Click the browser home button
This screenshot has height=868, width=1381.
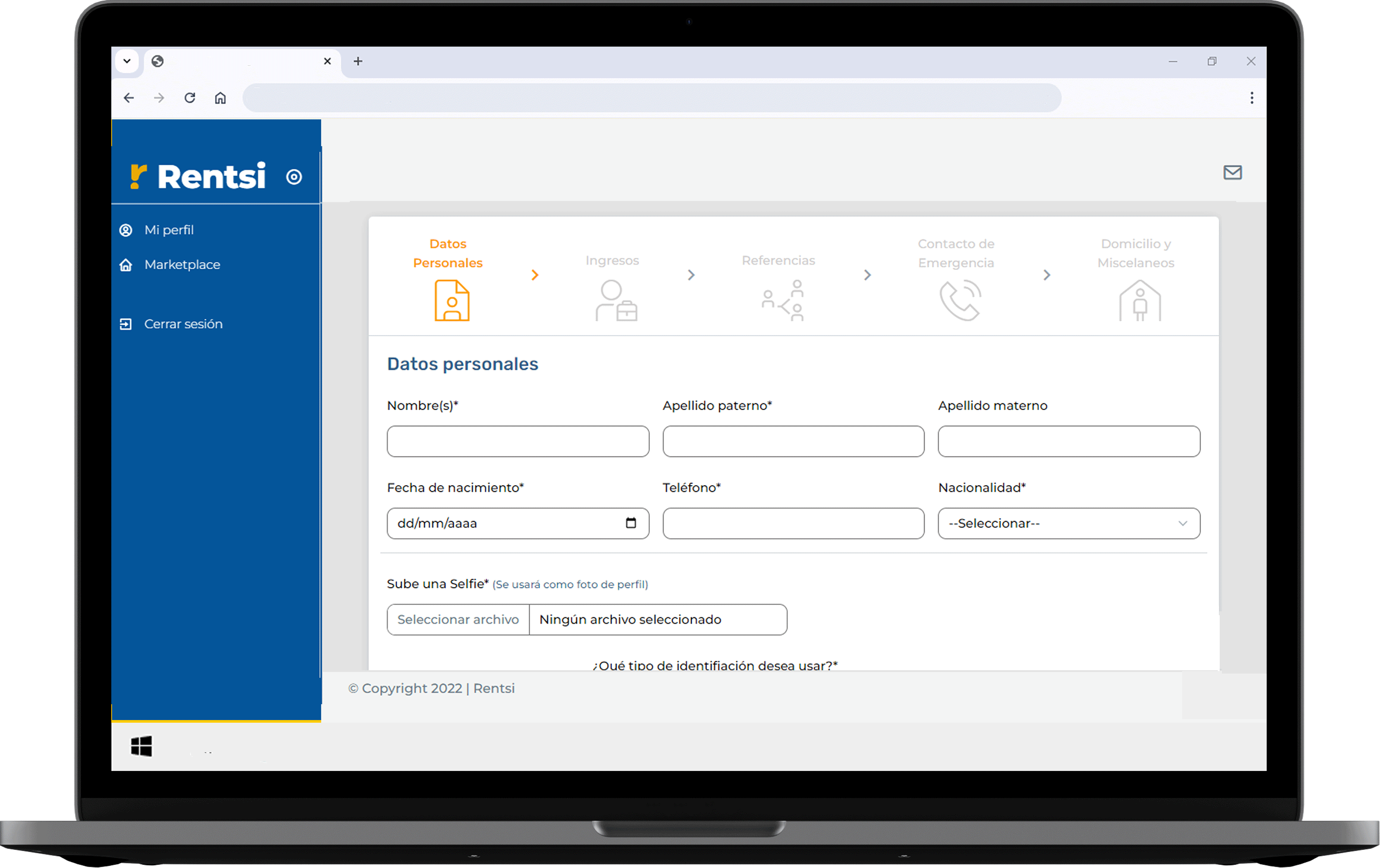pyautogui.click(x=220, y=98)
